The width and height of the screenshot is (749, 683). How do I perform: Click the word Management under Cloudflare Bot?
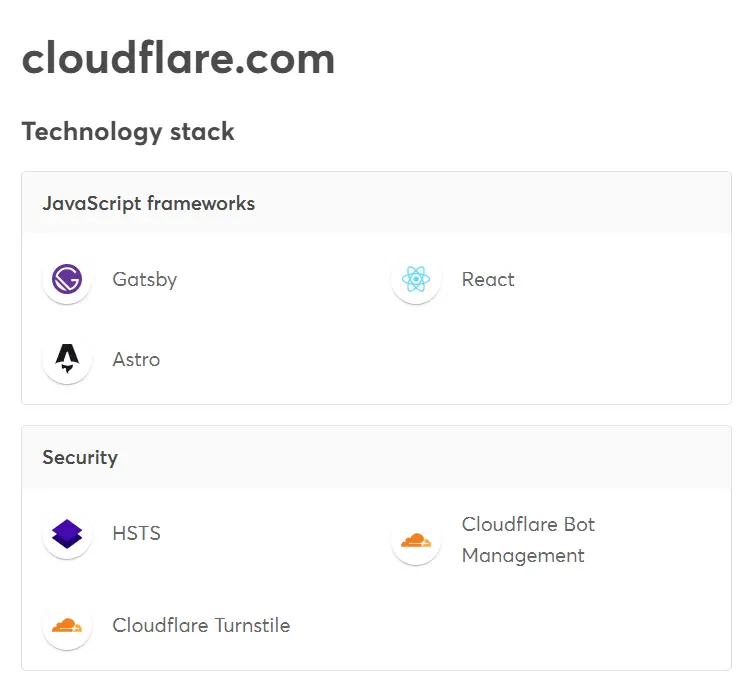(523, 556)
